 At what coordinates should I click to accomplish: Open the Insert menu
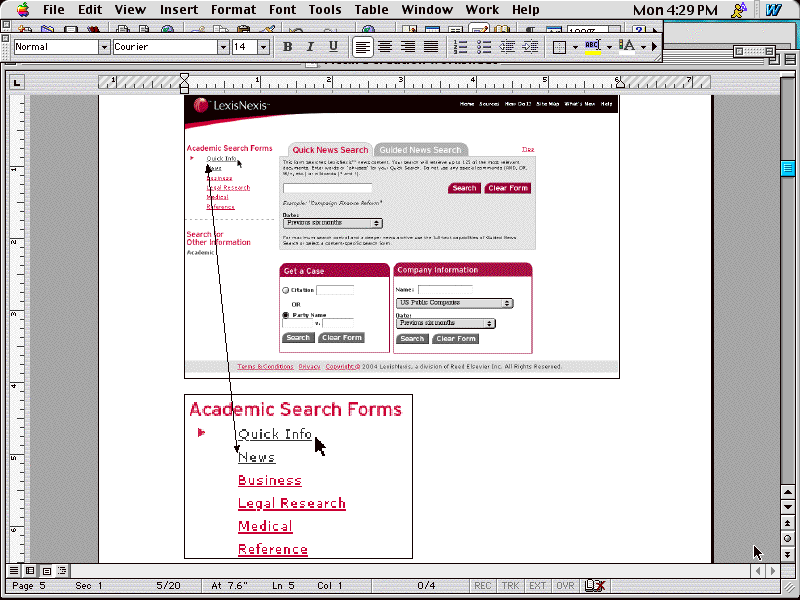[x=179, y=10]
